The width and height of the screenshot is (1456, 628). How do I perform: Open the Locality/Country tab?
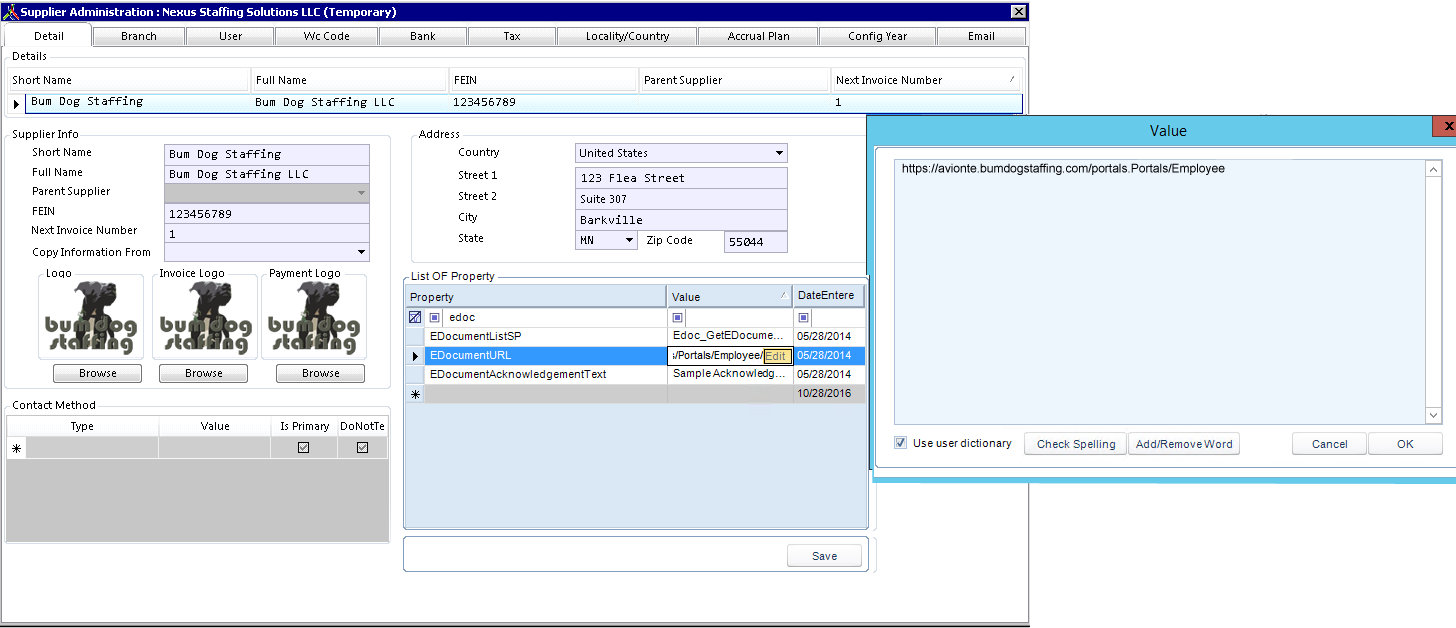tap(628, 36)
